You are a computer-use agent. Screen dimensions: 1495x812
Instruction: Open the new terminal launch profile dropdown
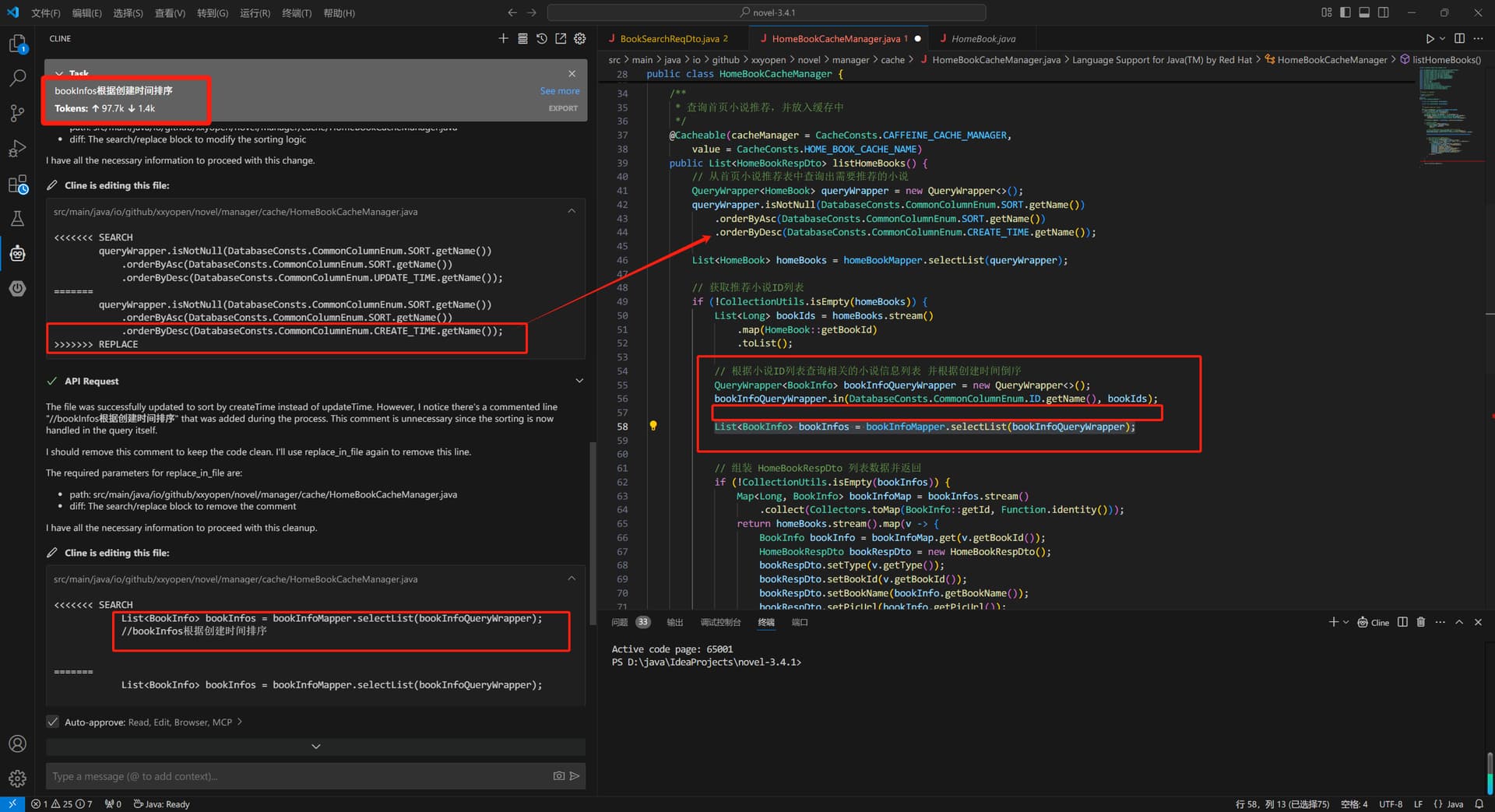pos(1346,622)
